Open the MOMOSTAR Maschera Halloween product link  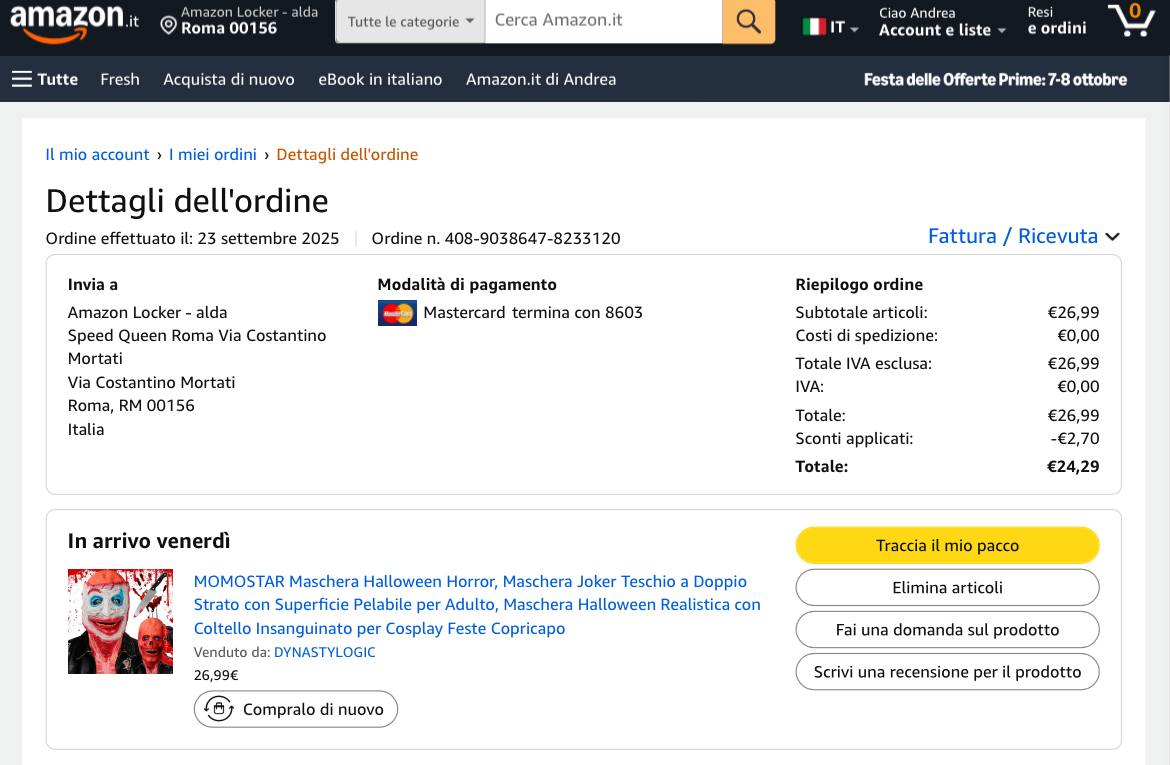(477, 605)
